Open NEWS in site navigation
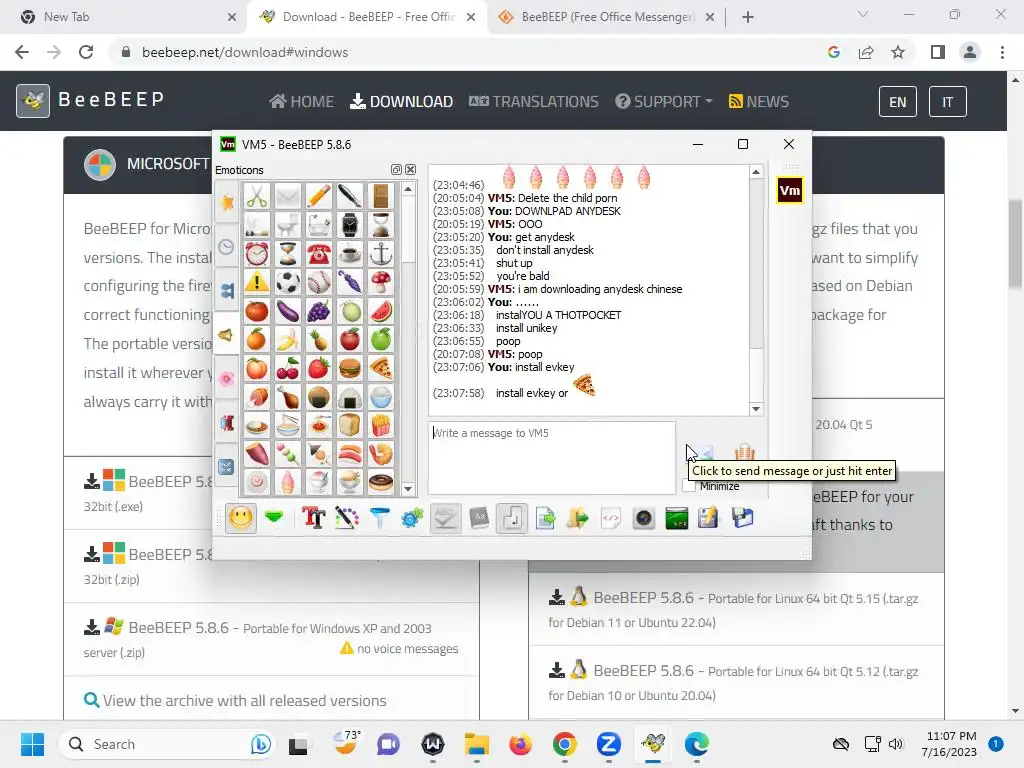Viewport: 1024px width, 768px height. coord(759,102)
